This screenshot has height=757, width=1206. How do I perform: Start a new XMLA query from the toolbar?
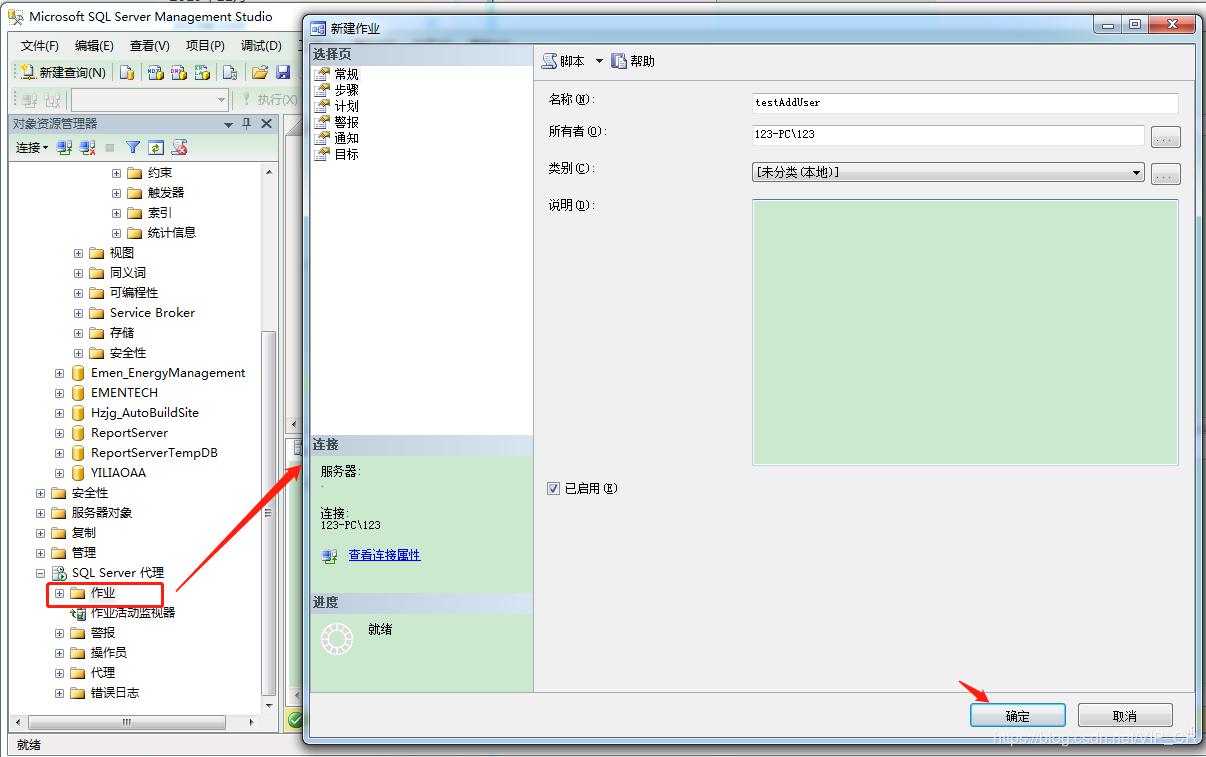(x=201, y=72)
